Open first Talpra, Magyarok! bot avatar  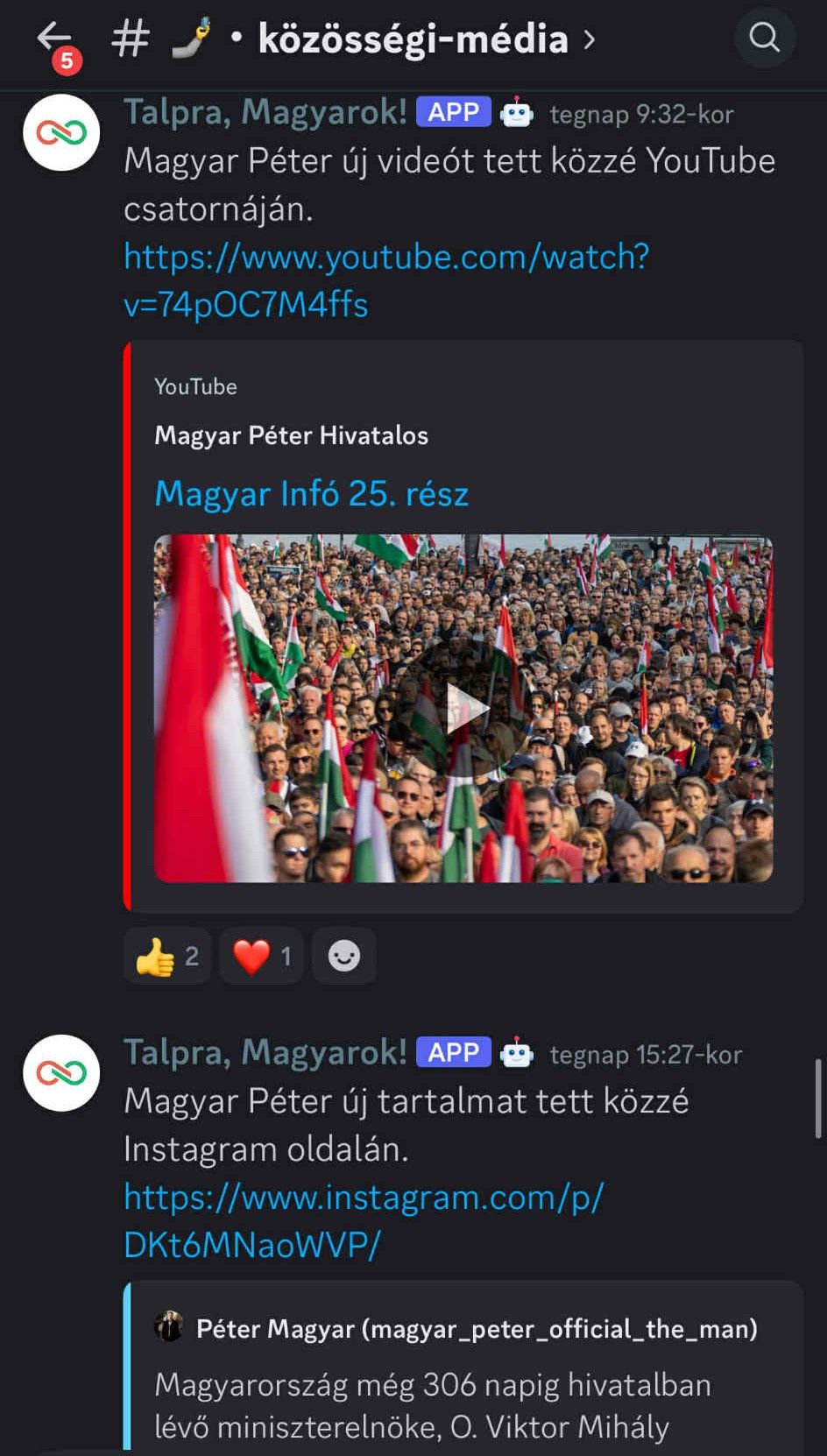61,132
